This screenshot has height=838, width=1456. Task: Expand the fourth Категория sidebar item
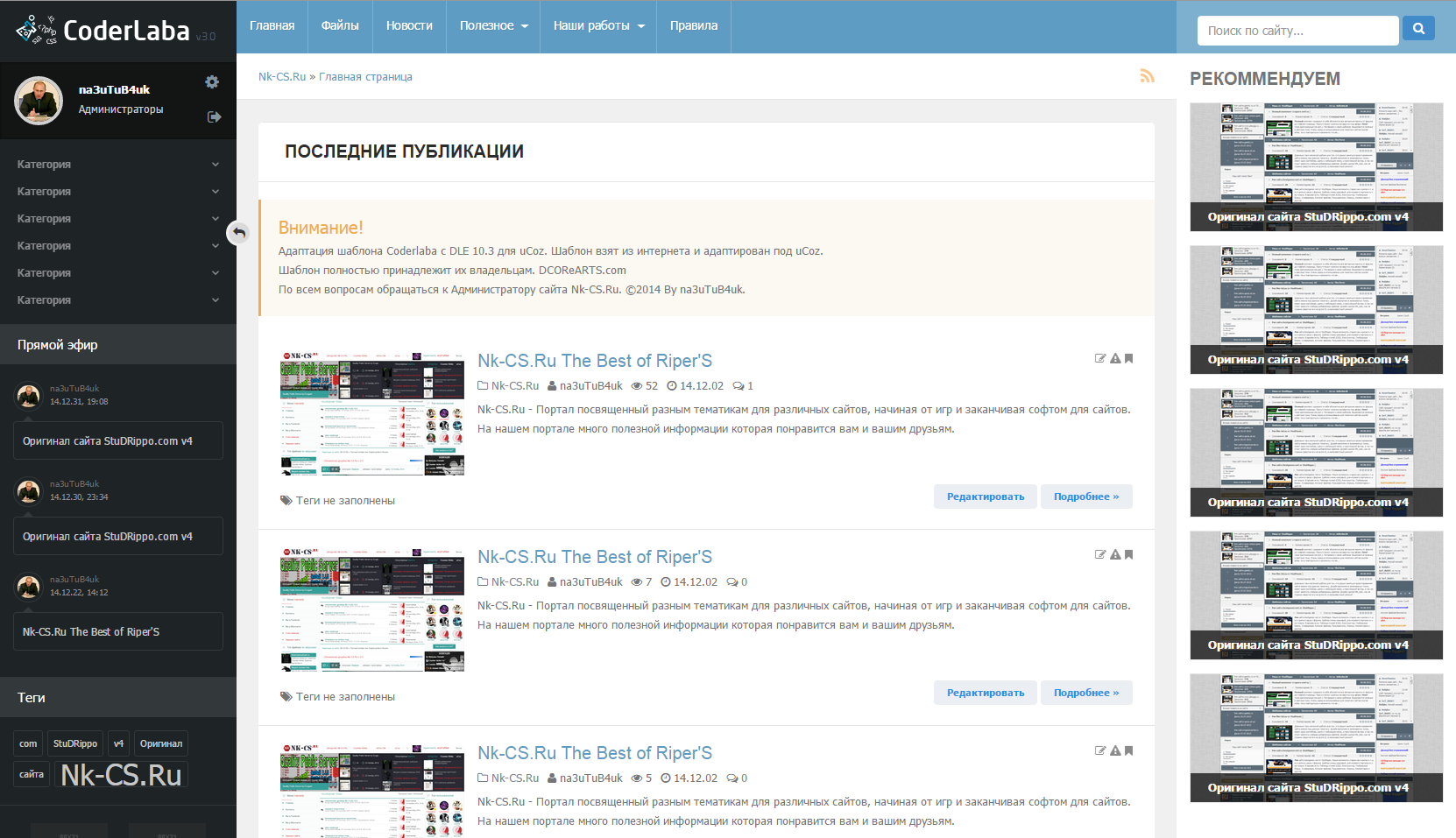118,246
